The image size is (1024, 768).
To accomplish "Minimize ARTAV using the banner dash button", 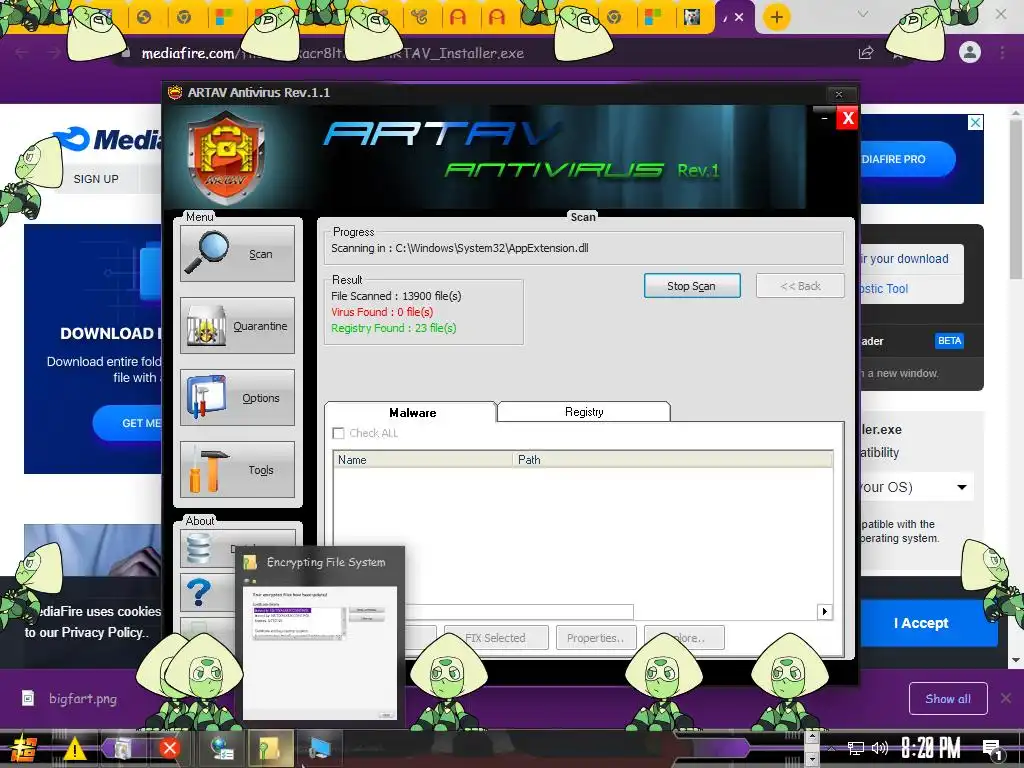I will 824,118.
